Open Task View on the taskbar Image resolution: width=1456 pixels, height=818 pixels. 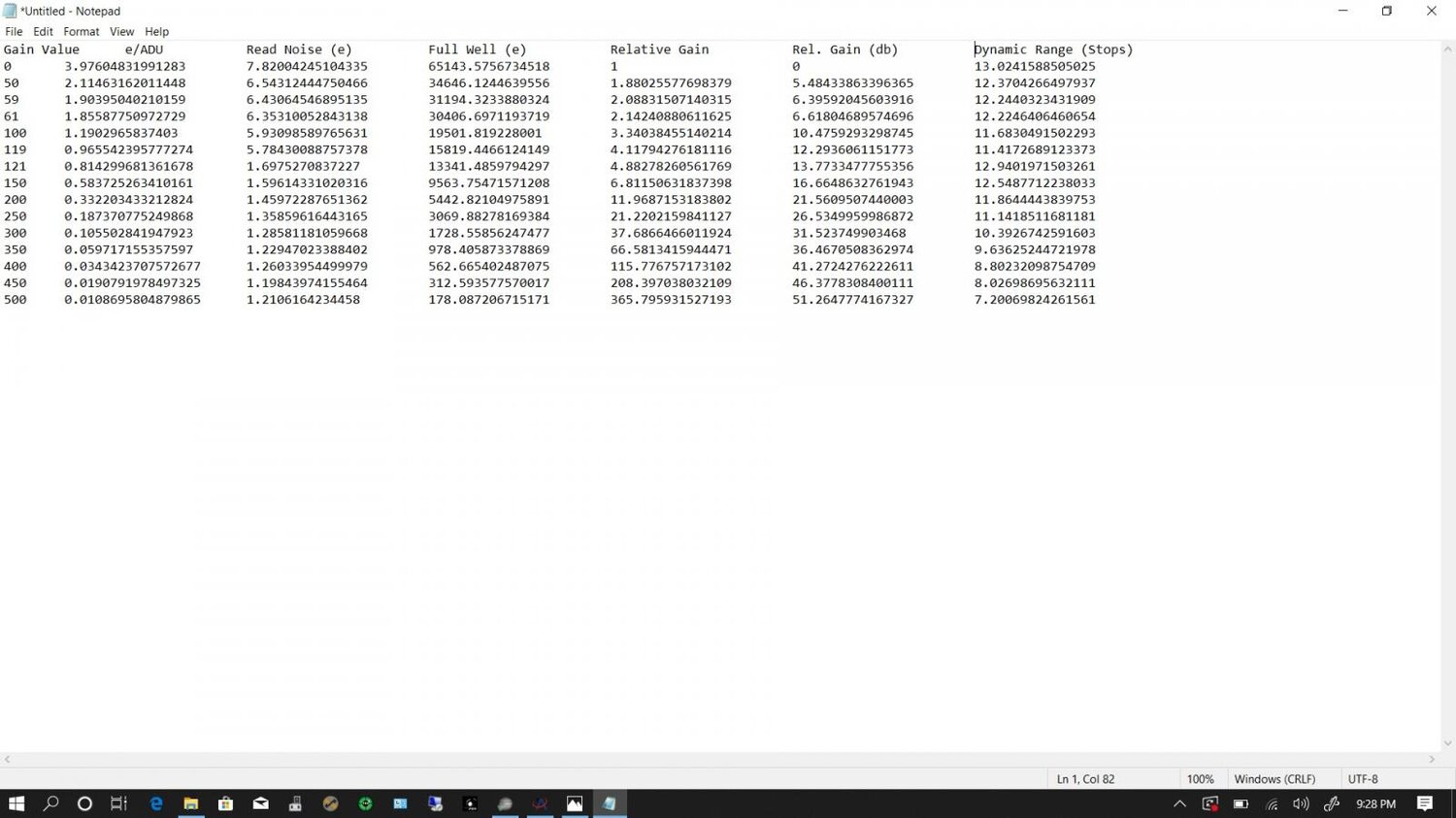(x=118, y=803)
